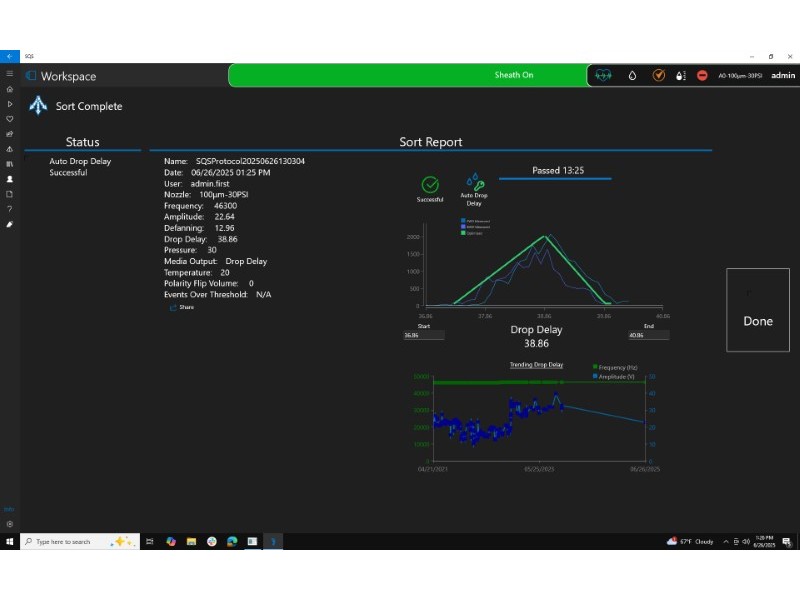Click the water droplet status icon
Image resolution: width=800 pixels, height=600 pixels.
tap(632, 75)
